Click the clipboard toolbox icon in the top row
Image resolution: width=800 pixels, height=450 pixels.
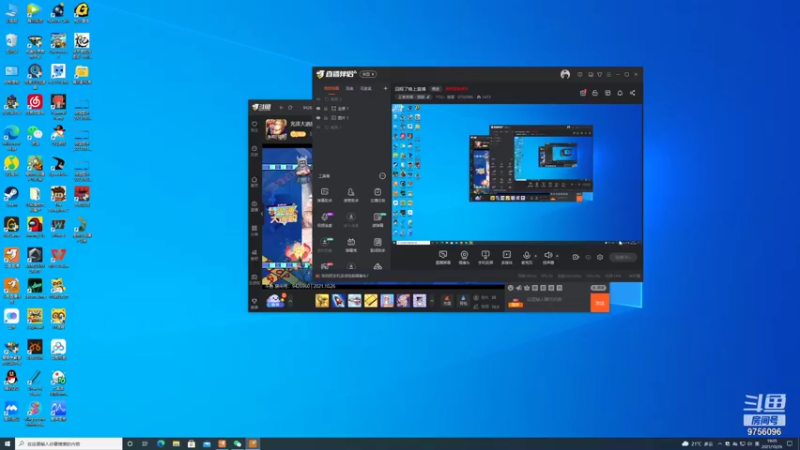pyautogui.click(x=378, y=192)
